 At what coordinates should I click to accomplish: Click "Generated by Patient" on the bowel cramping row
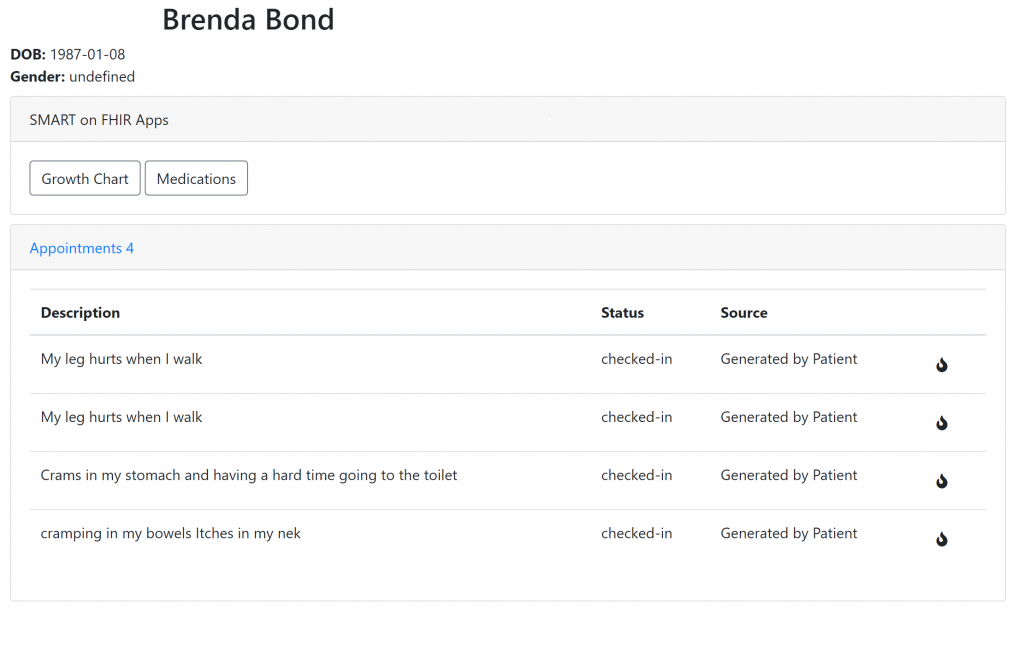789,533
